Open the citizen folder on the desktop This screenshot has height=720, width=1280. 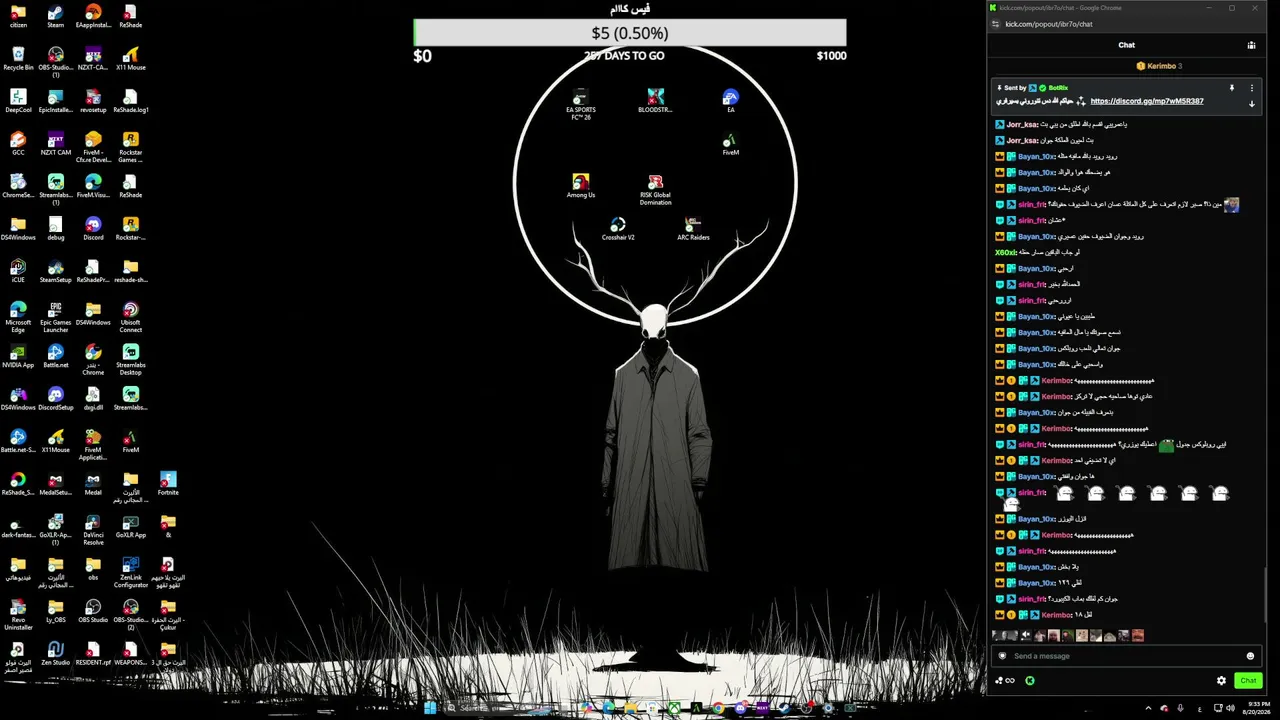coord(18,17)
